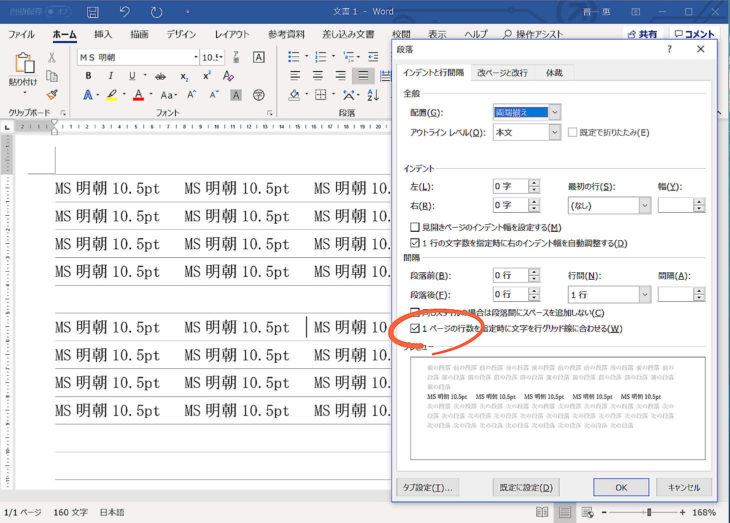Switch to the 改ページと改行 tab
This screenshot has width=730, height=523.
tap(502, 73)
